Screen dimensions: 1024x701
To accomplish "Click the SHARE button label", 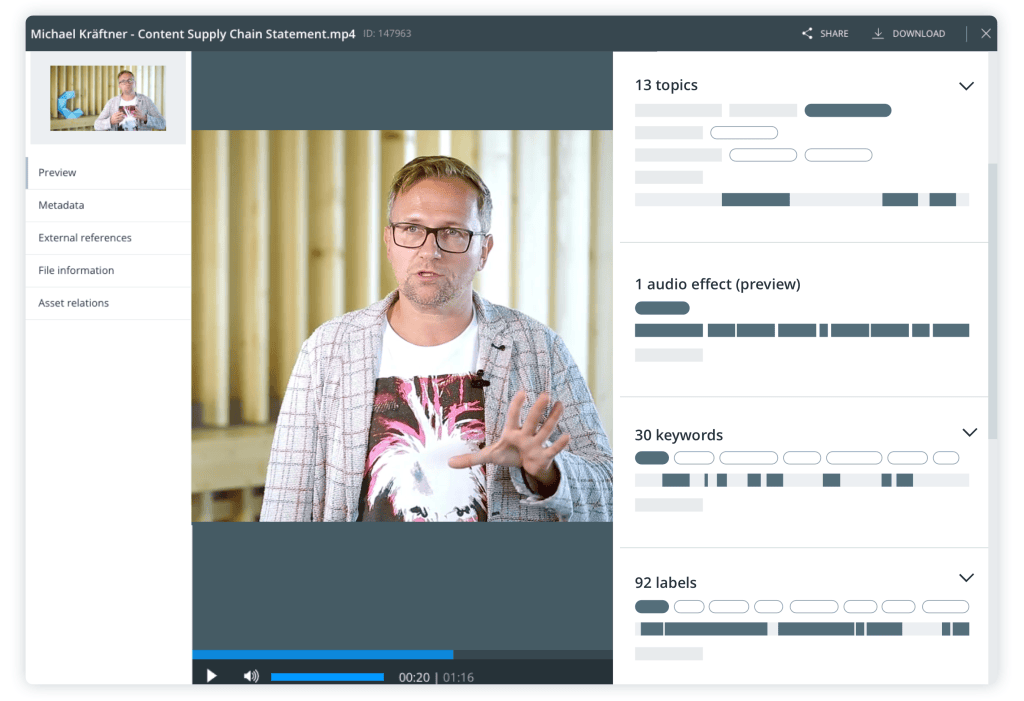I will pyautogui.click(x=833, y=33).
